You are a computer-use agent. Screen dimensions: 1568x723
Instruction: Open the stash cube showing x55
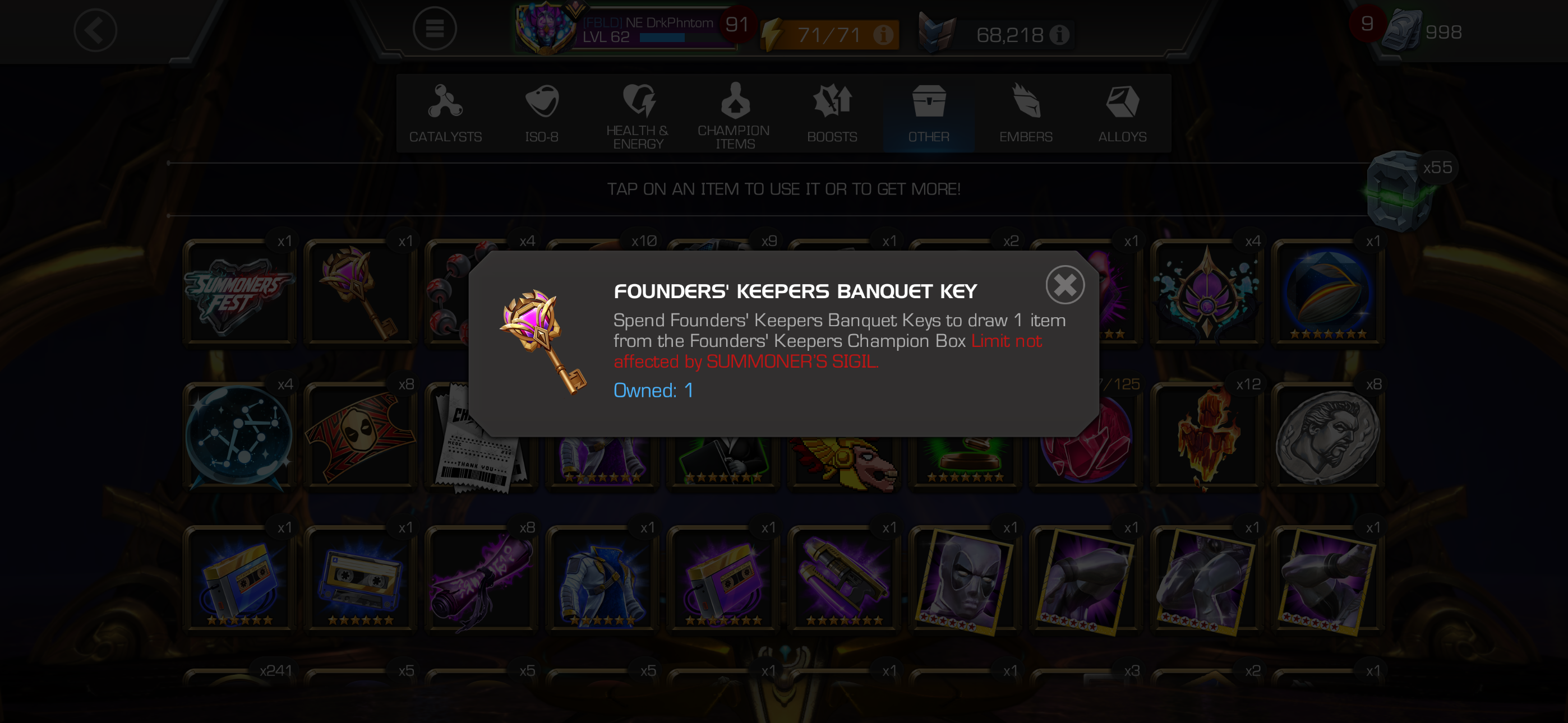click(1400, 190)
